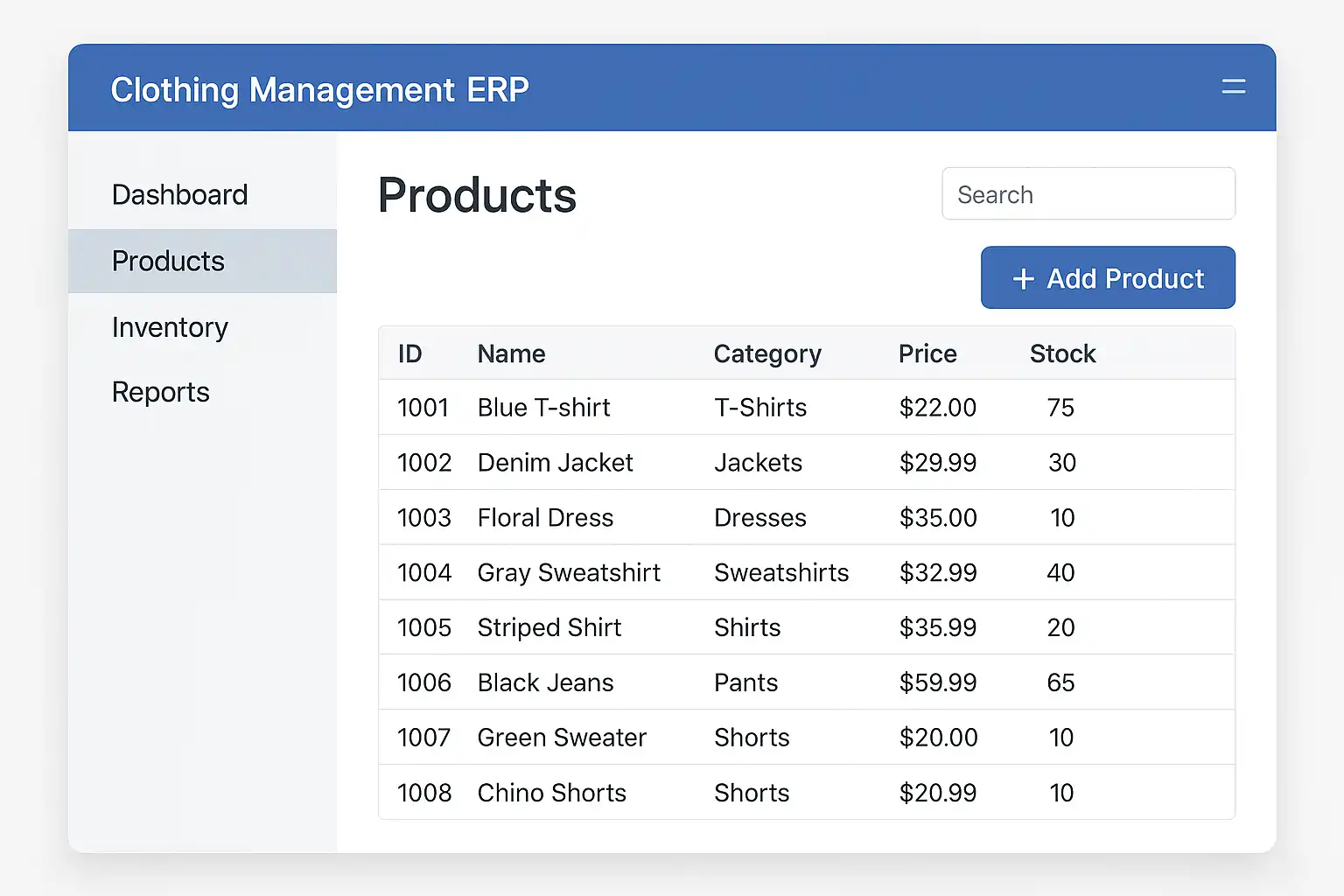This screenshot has height=896, width=1344.
Task: Click the Clothing Management ERP title
Action: [319, 90]
